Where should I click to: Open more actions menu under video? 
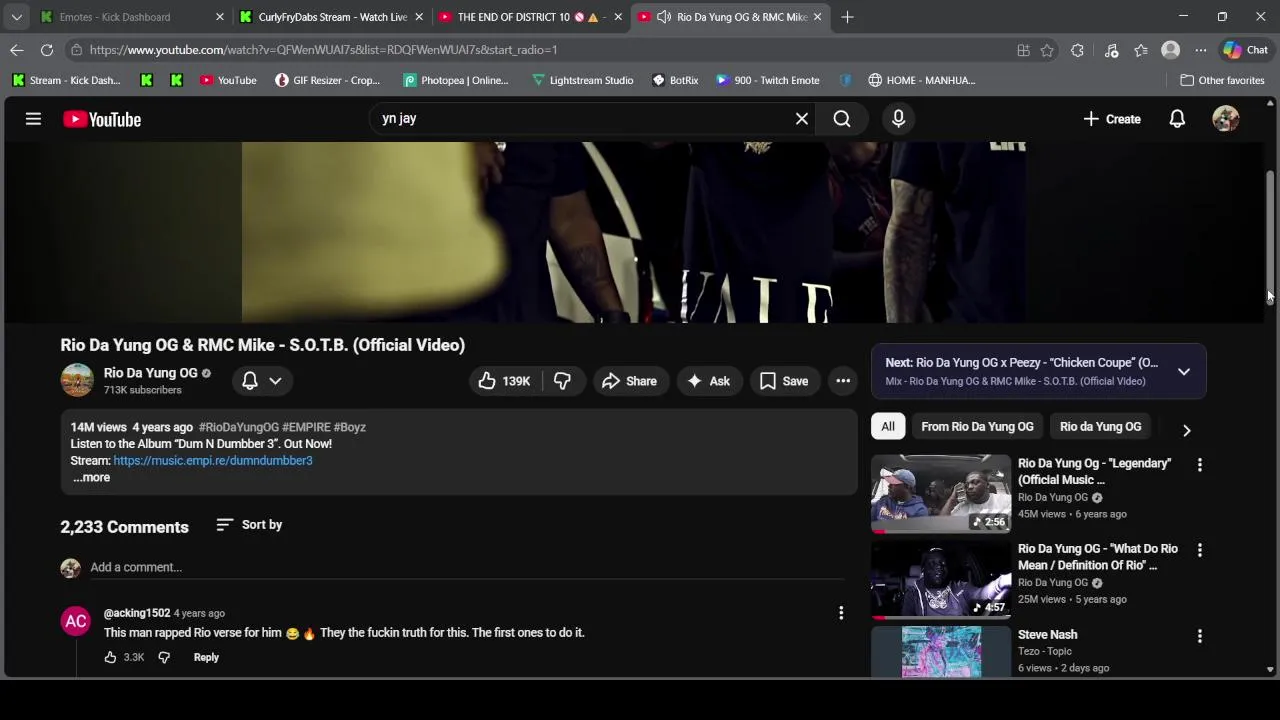point(843,381)
